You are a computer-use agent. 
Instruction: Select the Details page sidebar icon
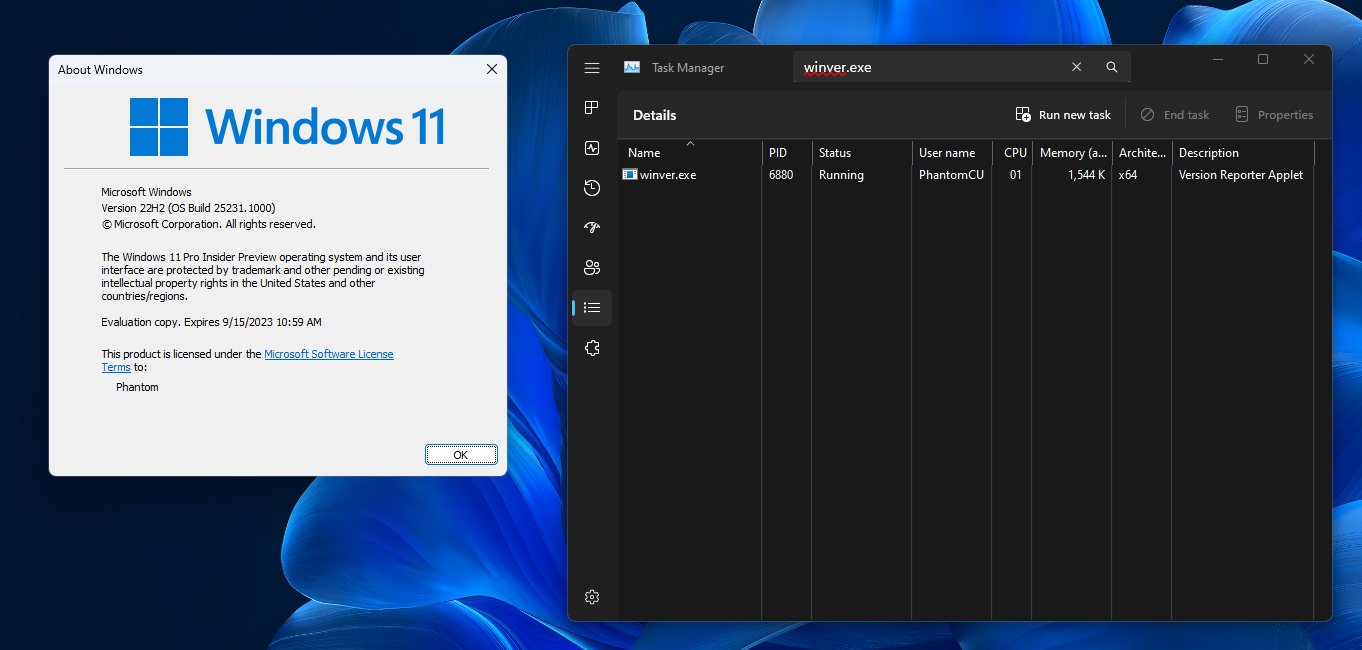[x=592, y=308]
